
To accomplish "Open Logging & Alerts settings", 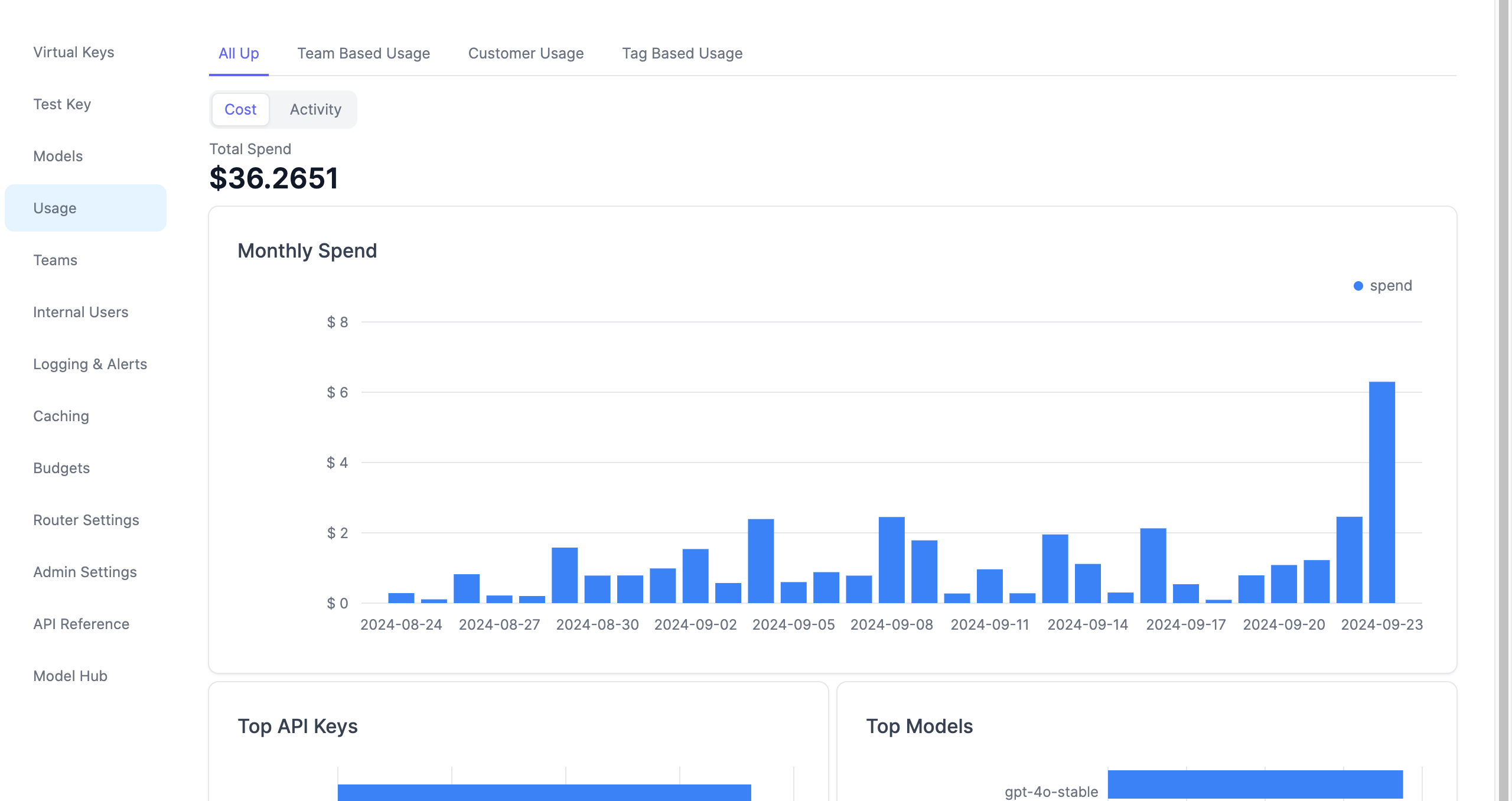I will coord(90,364).
